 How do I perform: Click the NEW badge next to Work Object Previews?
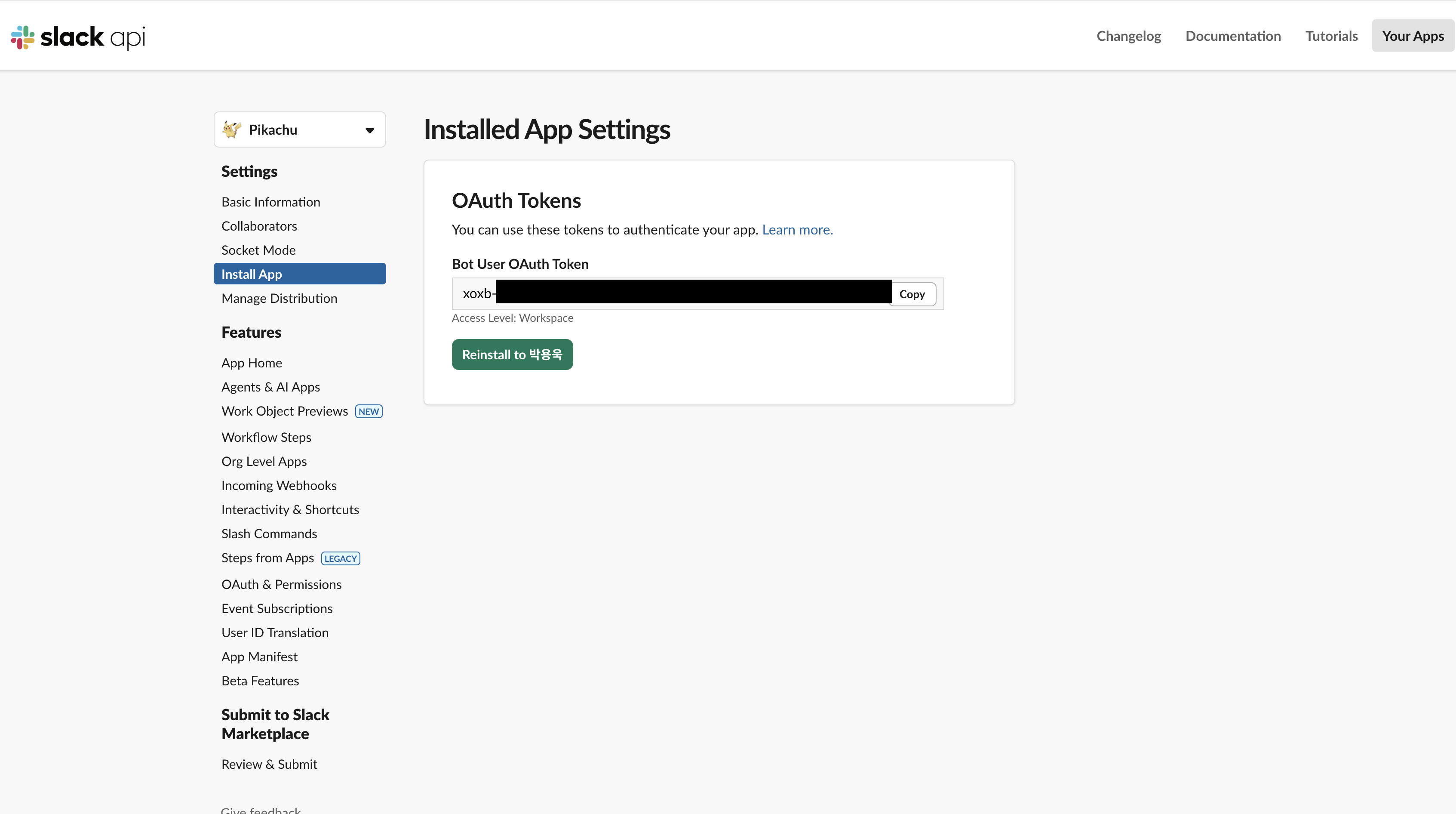369,411
